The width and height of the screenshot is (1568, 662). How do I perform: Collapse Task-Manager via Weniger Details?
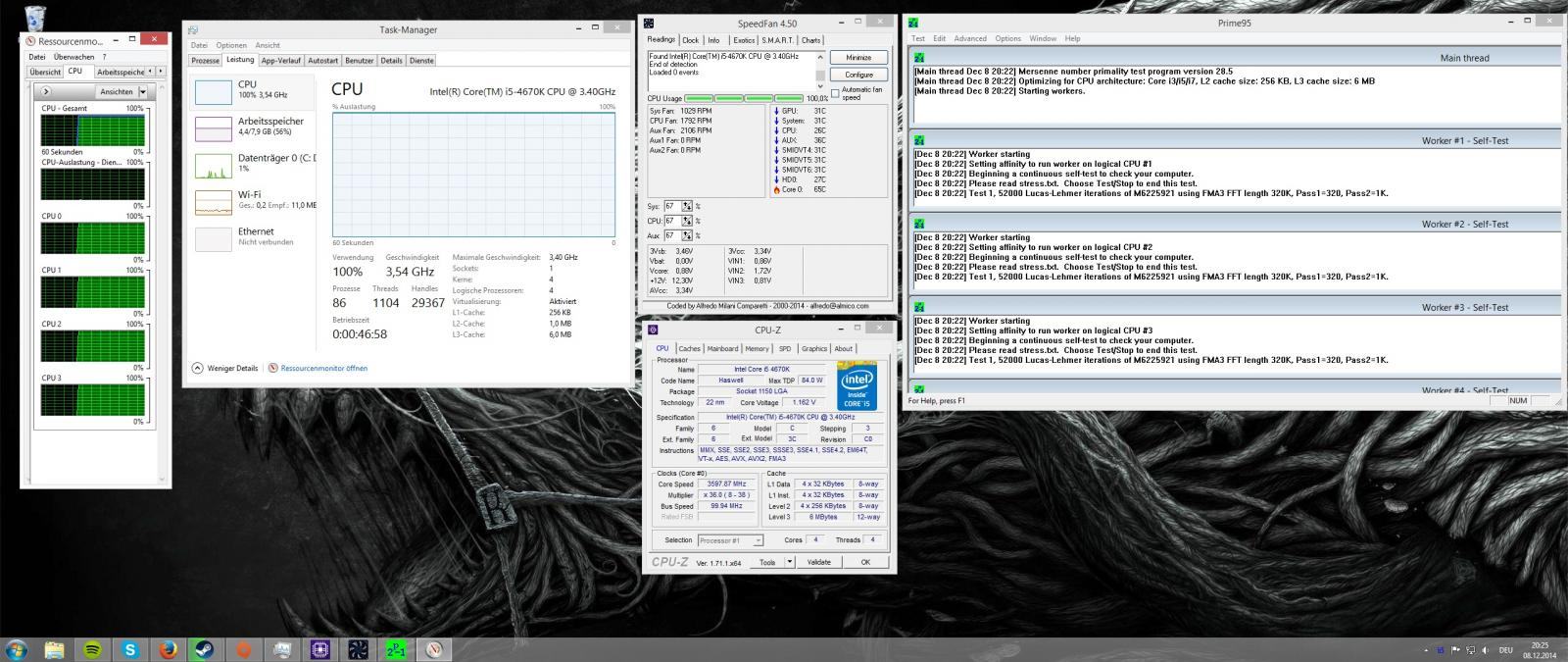point(225,368)
